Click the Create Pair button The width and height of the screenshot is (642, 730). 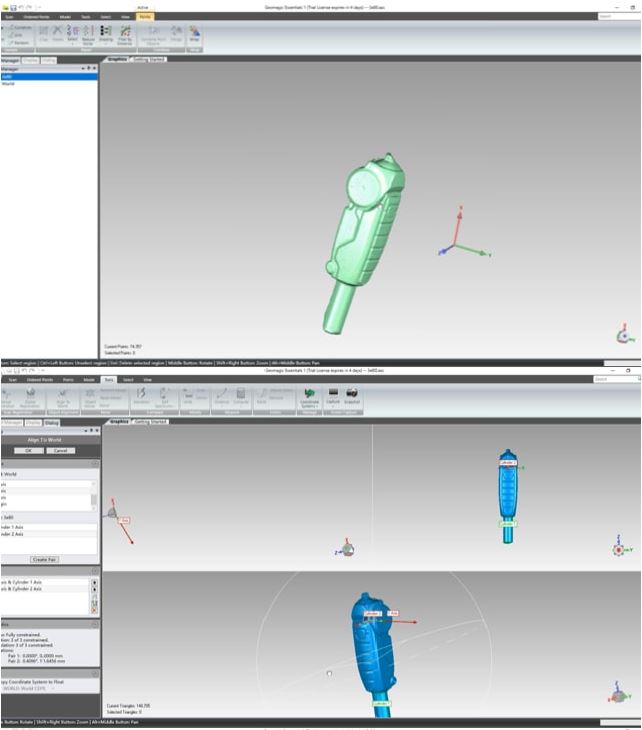coord(44,559)
